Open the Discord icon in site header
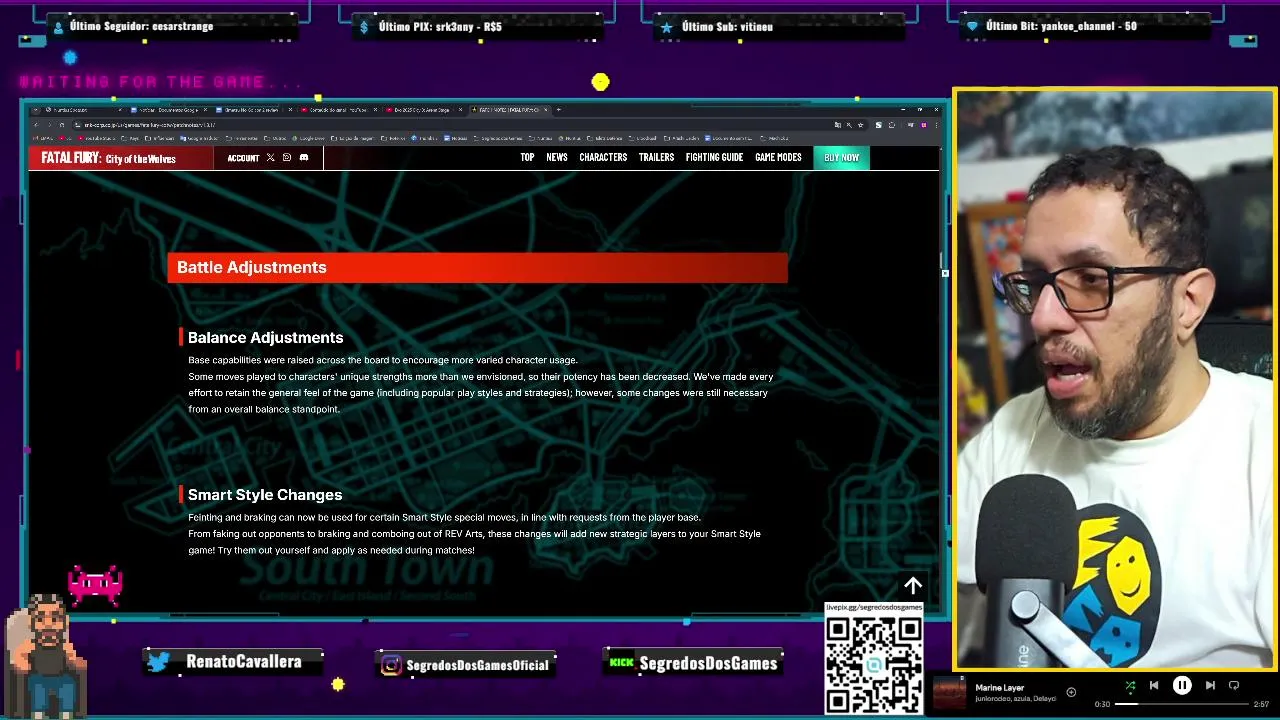Viewport: 1280px width, 720px height. 304,158
